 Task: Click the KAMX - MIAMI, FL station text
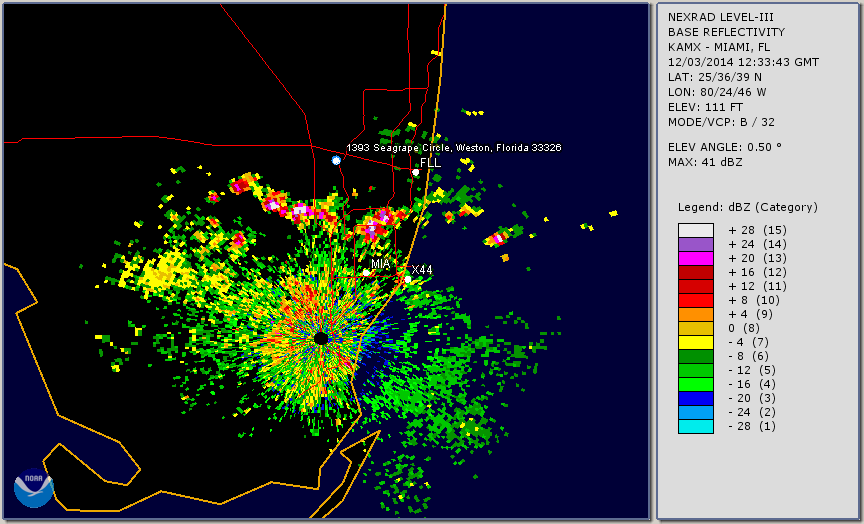719,47
